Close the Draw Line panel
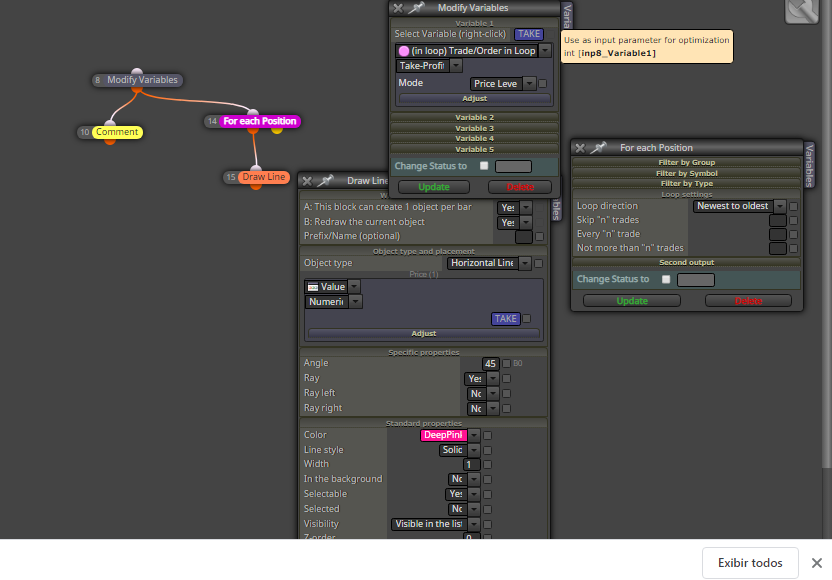Image resolution: width=832 pixels, height=580 pixels. [x=307, y=181]
